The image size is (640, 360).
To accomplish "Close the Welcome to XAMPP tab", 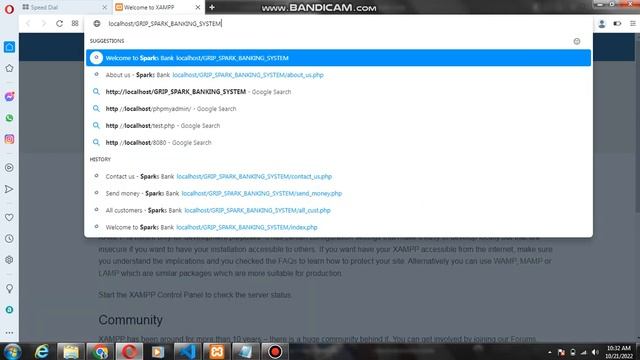I will click(198, 7).
